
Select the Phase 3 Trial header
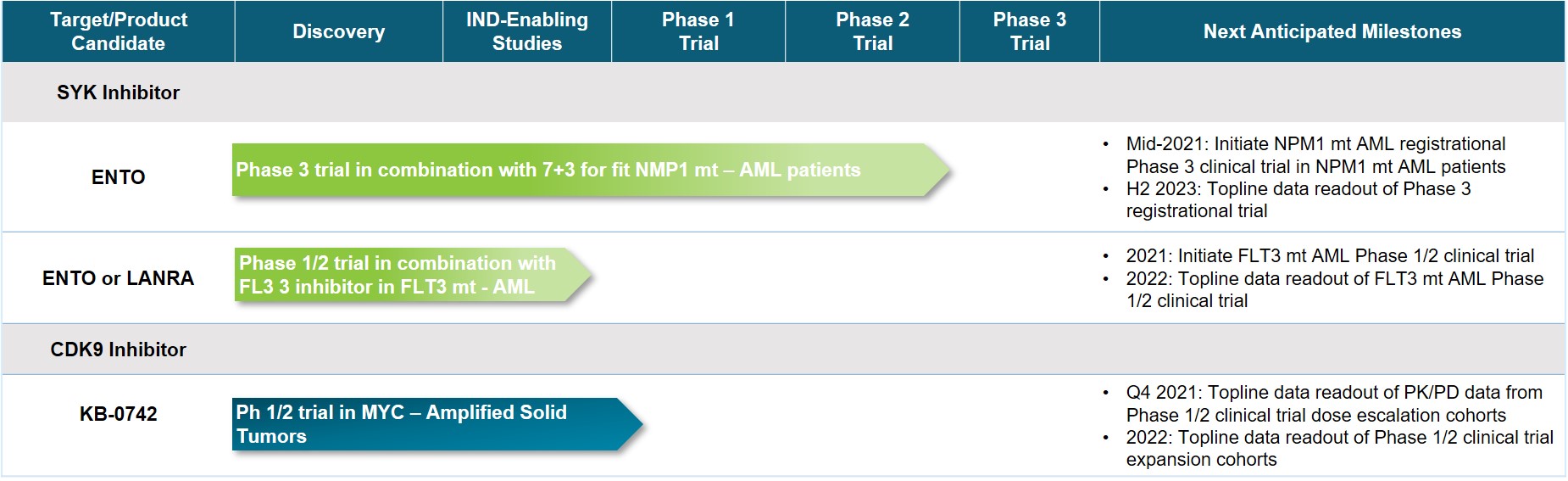[x=1029, y=31]
